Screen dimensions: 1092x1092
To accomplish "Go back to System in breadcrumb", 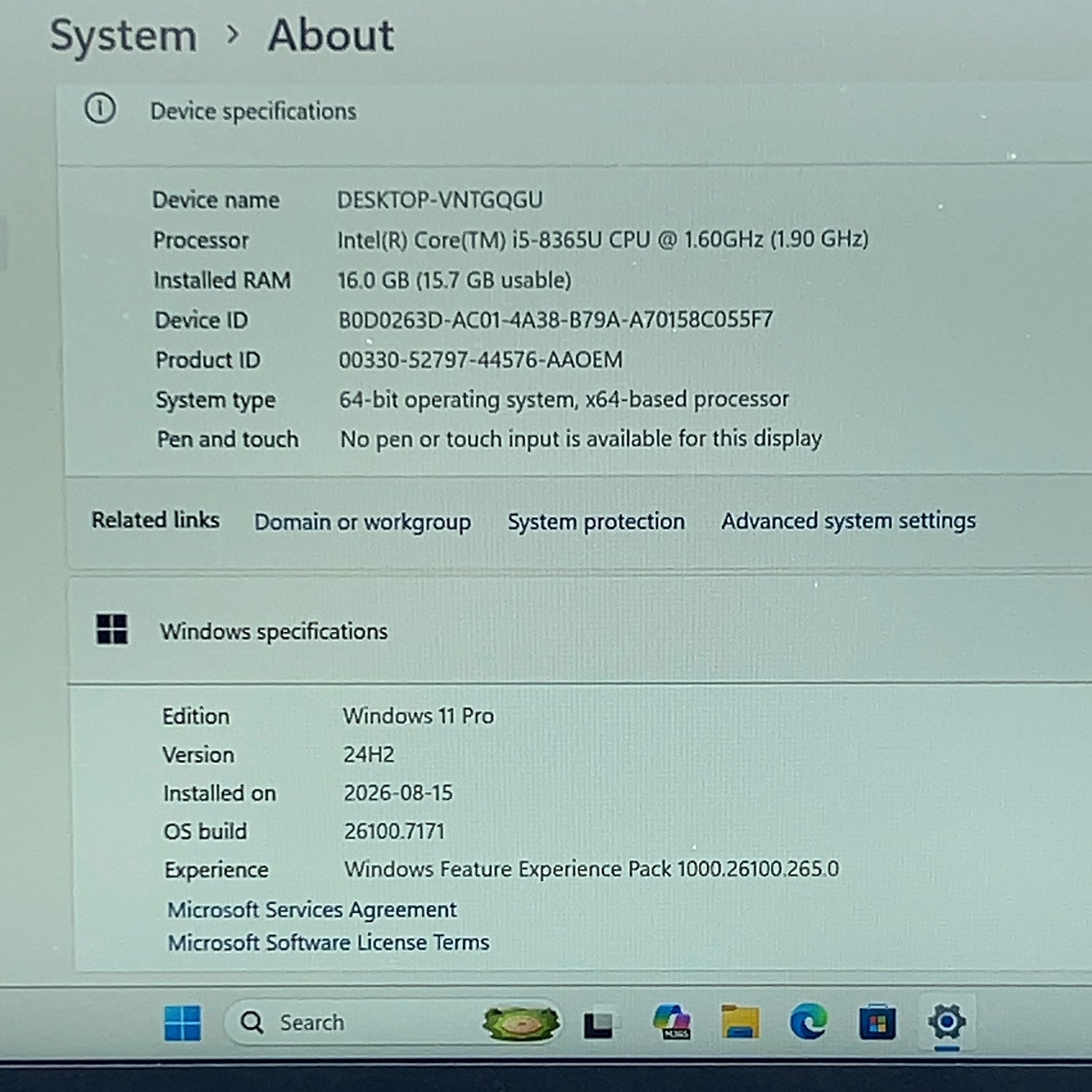I will 123,36.
